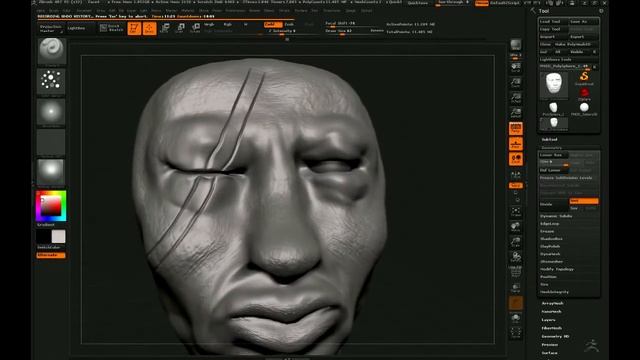The image size is (640, 360).
Task: Click the right shelf Move view icon
Action: (516, 227)
